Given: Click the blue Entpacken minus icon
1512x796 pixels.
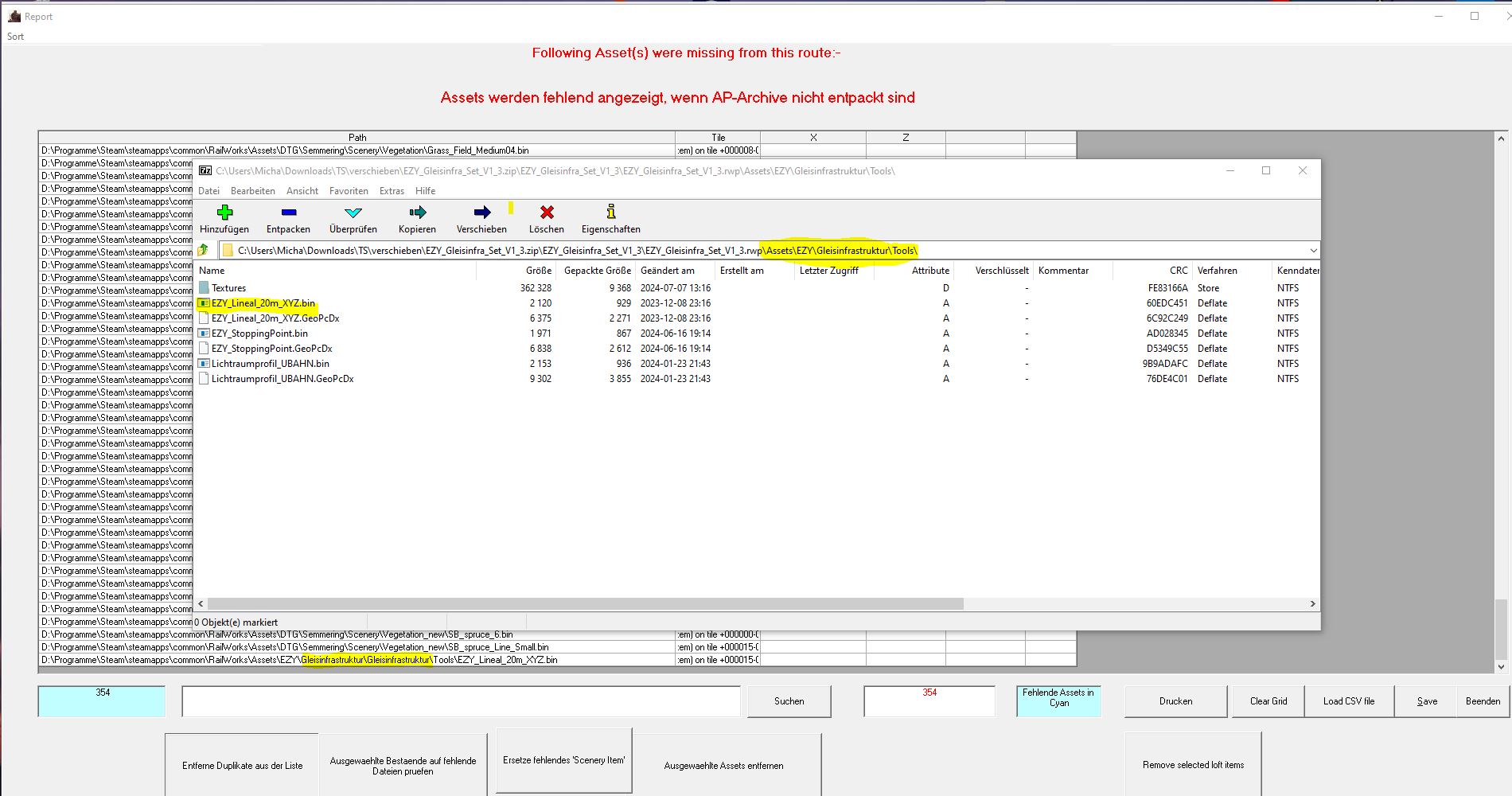Looking at the screenshot, I should click(288, 213).
